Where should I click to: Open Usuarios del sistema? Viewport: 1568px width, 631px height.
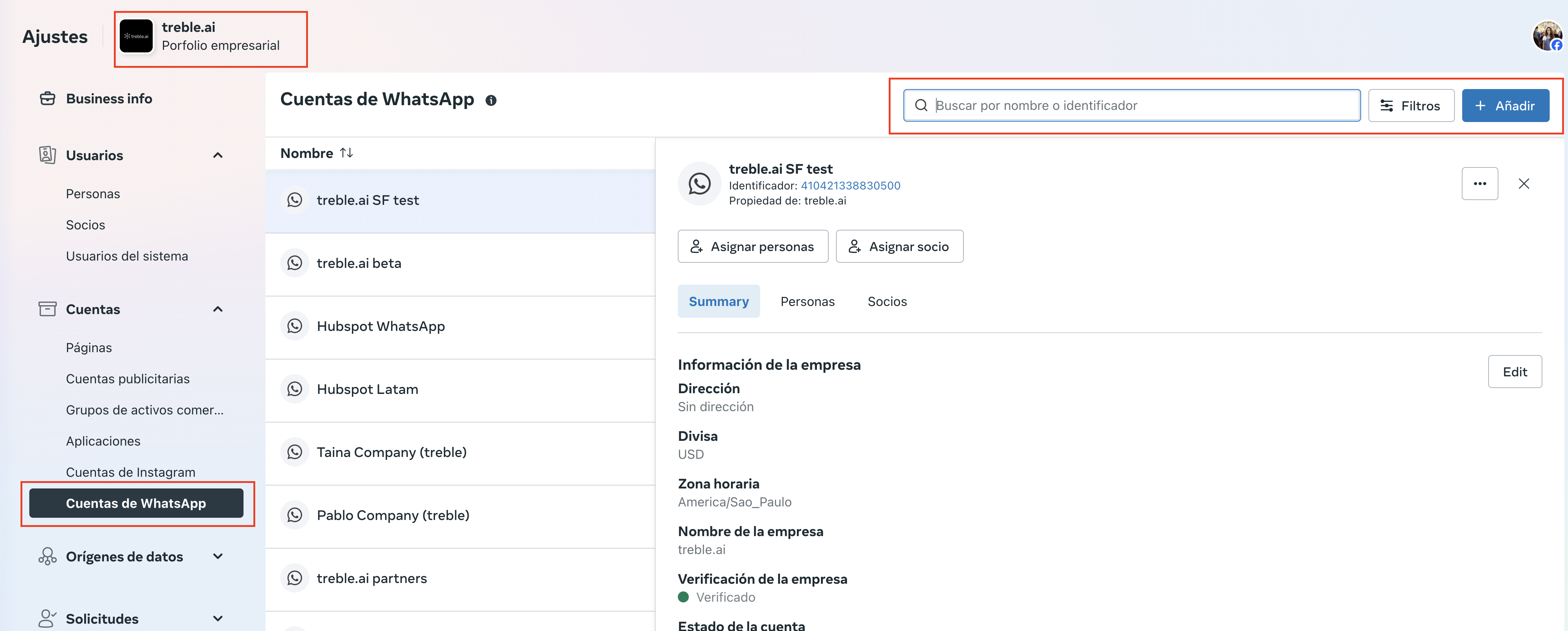point(127,256)
